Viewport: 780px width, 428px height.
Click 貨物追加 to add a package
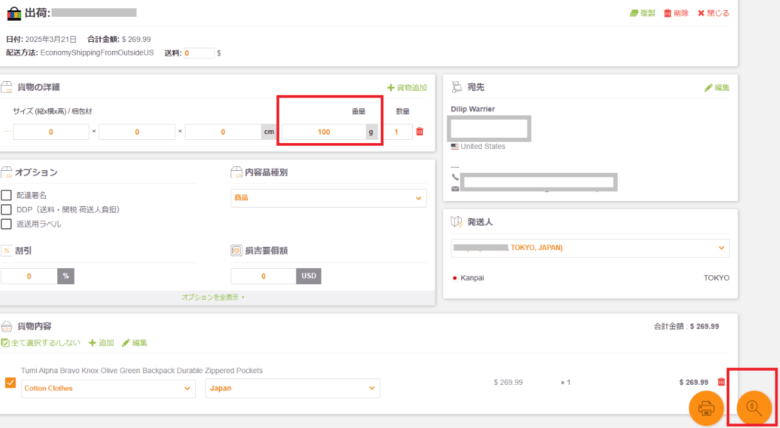pos(406,88)
